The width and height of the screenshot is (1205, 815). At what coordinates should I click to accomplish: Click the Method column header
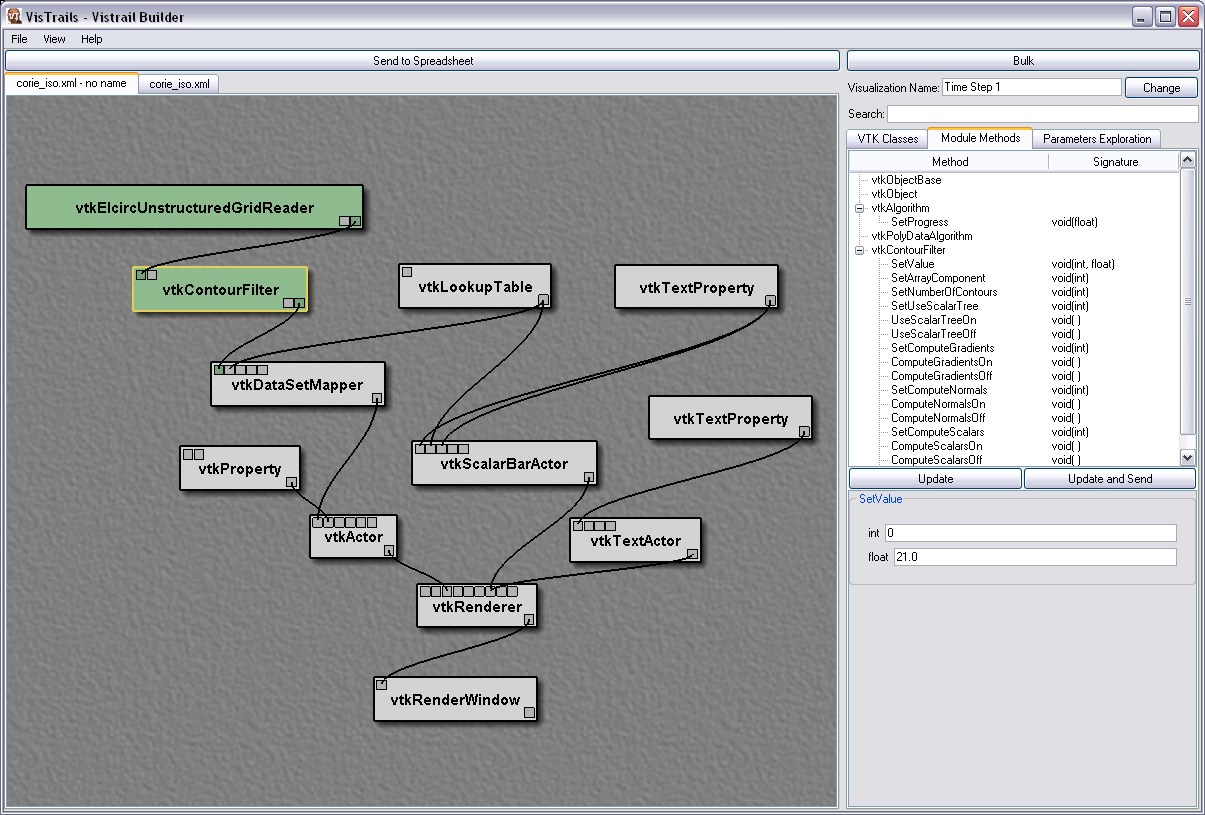pos(949,161)
